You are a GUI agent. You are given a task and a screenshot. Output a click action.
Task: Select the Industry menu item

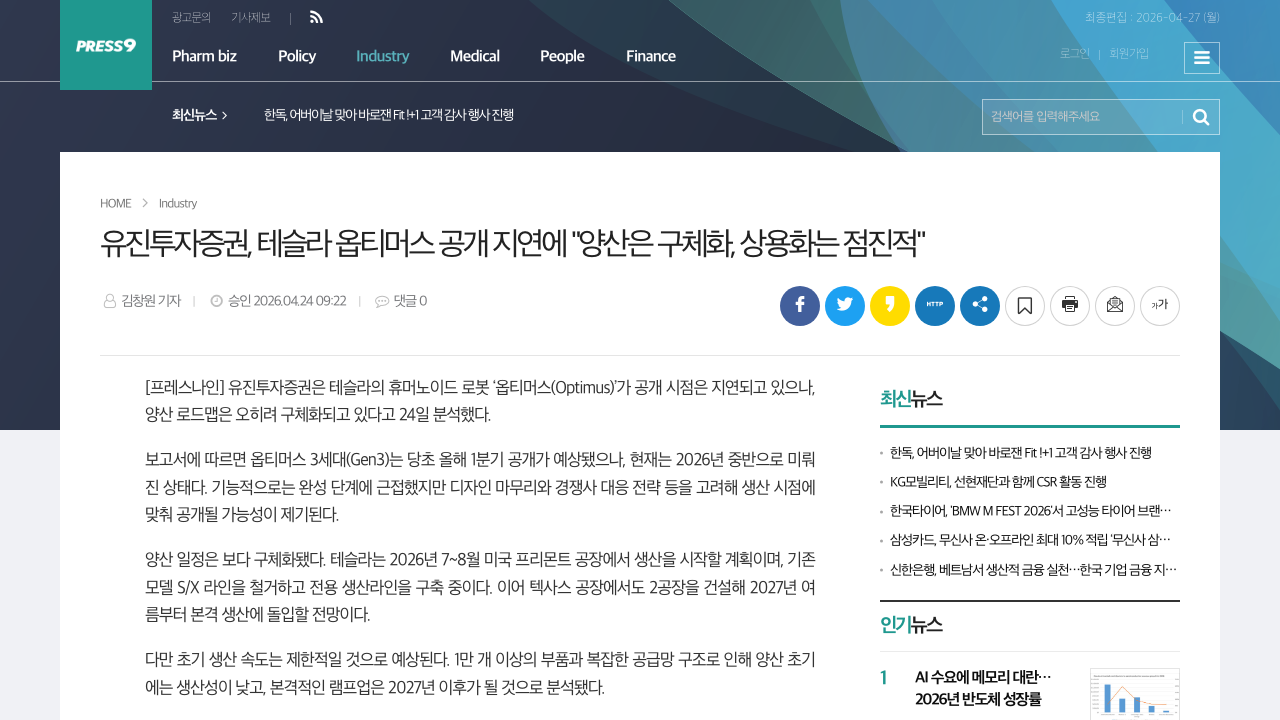coord(383,56)
